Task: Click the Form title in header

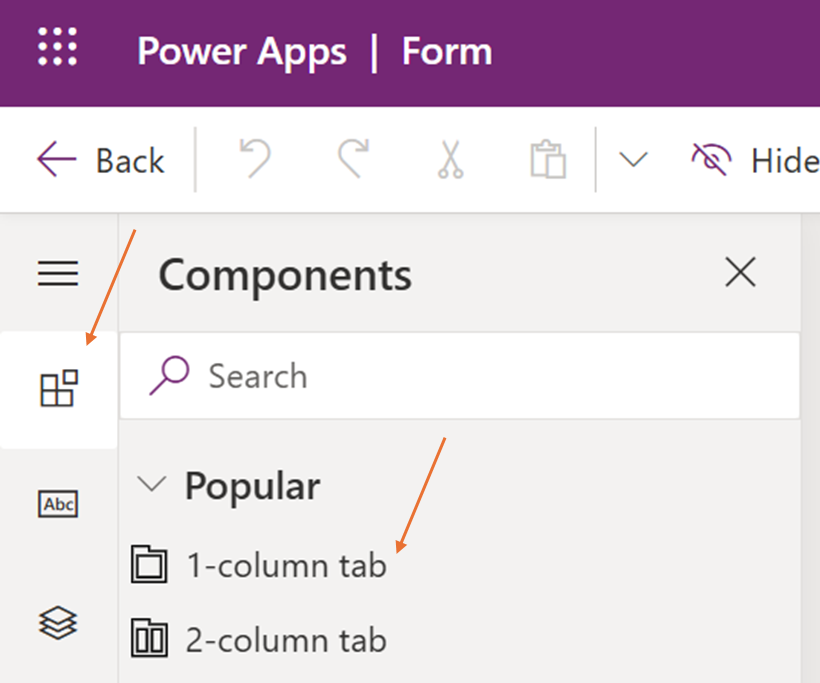Action: (446, 51)
